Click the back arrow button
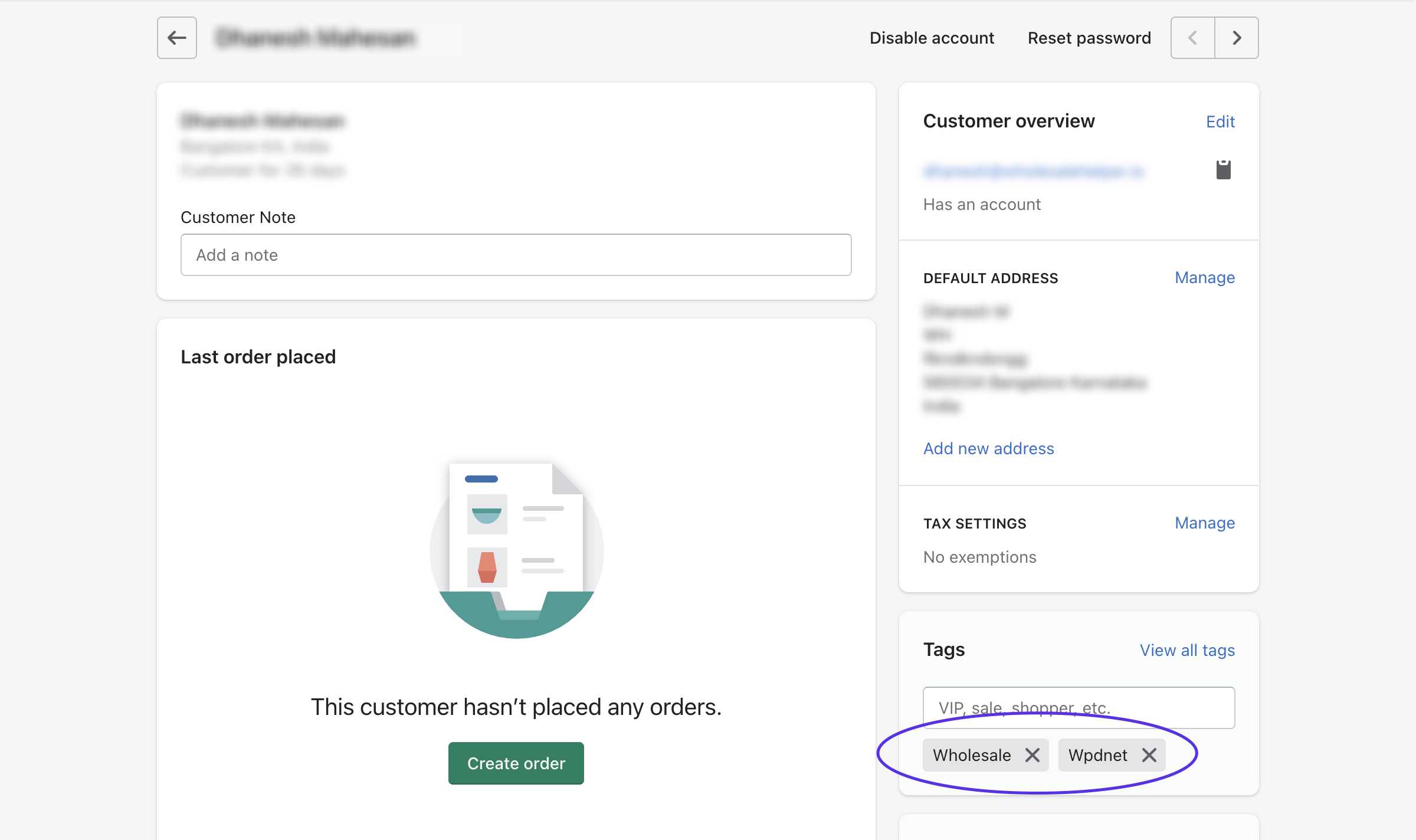Screen dimensions: 1416x840 [x=176, y=38]
